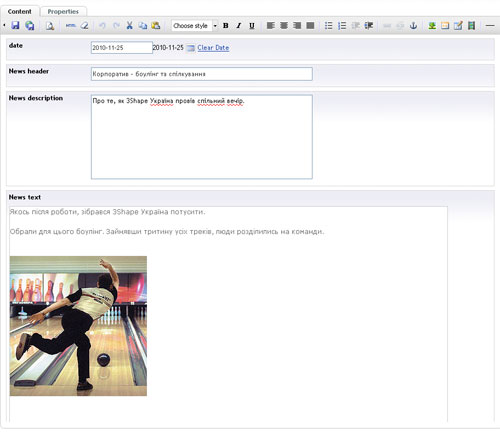Click the News header input field
Screen dimensions: 500x434
202,74
